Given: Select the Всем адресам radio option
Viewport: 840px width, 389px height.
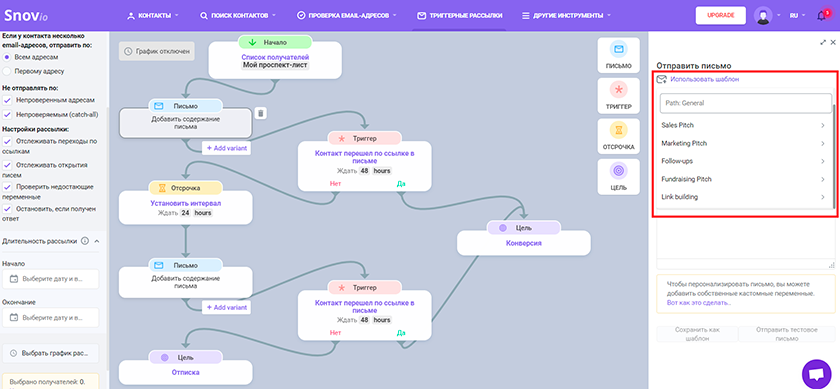Looking at the screenshot, I should [x=7, y=57].
